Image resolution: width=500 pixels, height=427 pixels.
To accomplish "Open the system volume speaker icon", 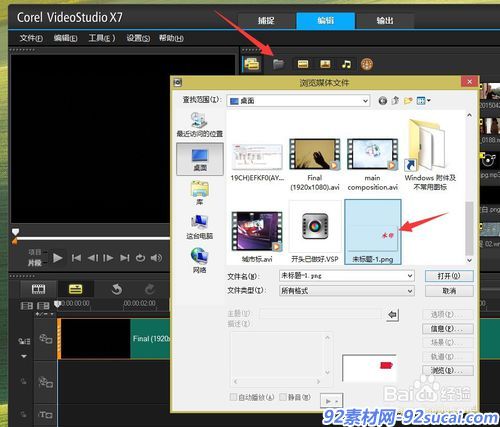I will point(156,258).
